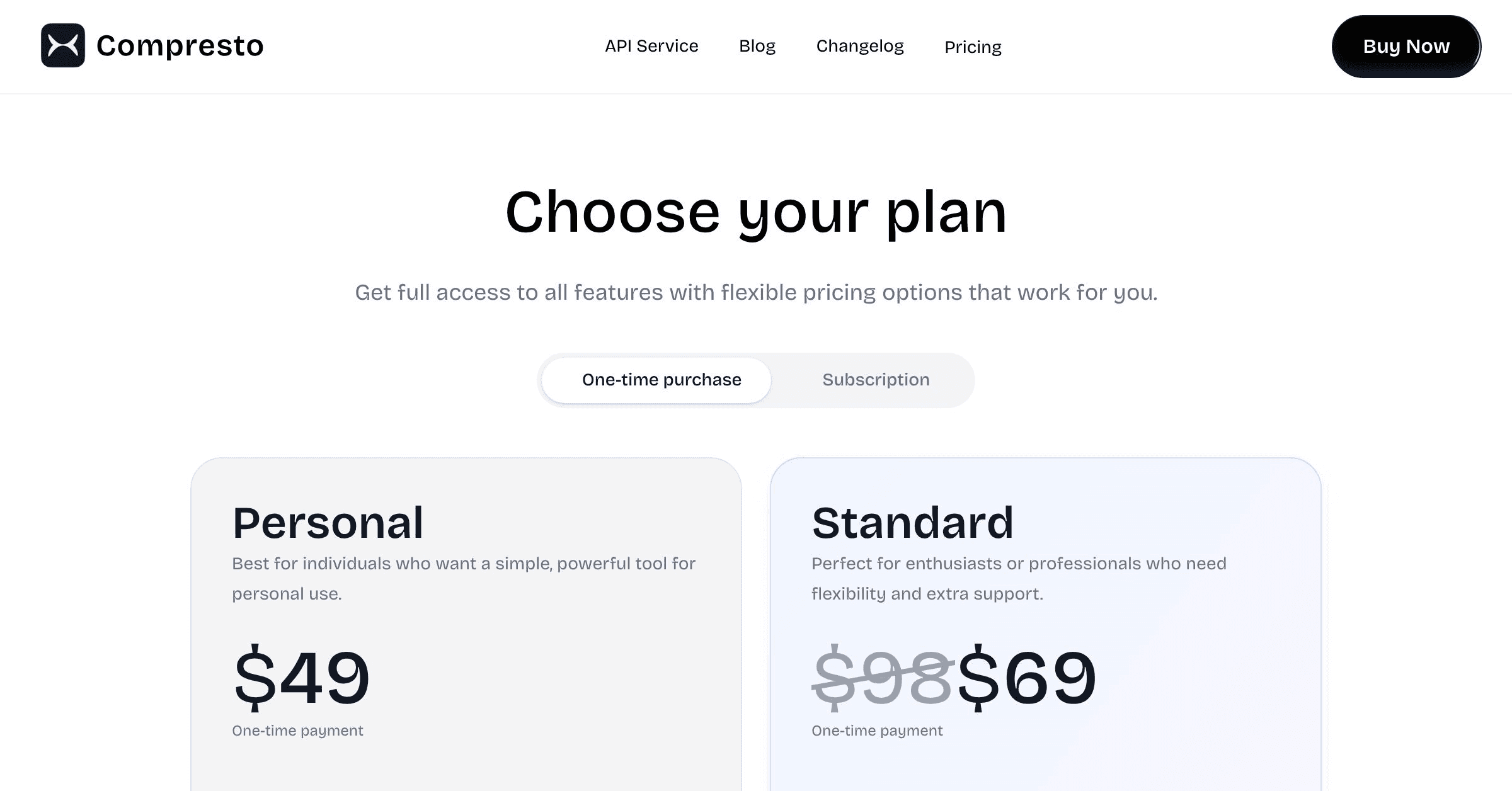Image resolution: width=1512 pixels, height=791 pixels.
Task: Go to the Blog link
Action: point(757,46)
